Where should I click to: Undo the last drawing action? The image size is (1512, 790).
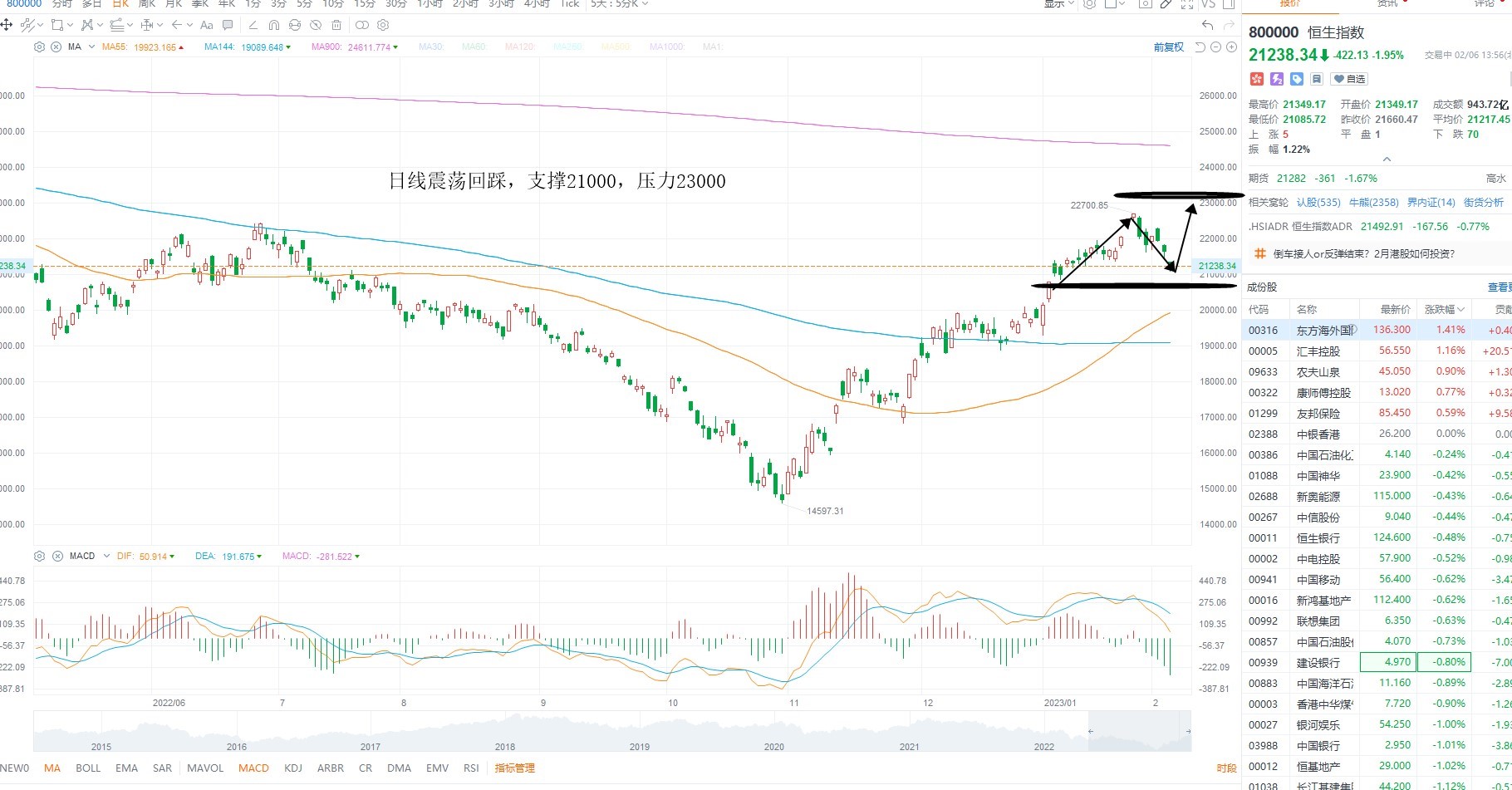(1208, 26)
